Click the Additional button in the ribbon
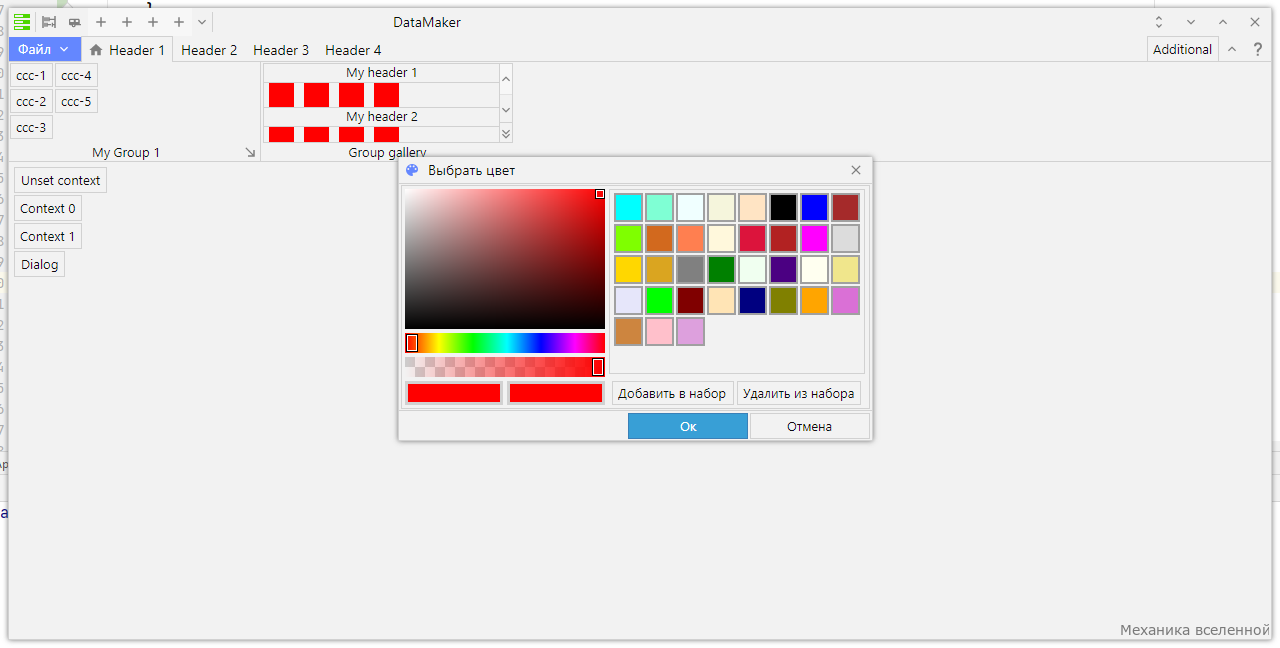Image resolution: width=1280 pixels, height=648 pixels. click(1182, 49)
